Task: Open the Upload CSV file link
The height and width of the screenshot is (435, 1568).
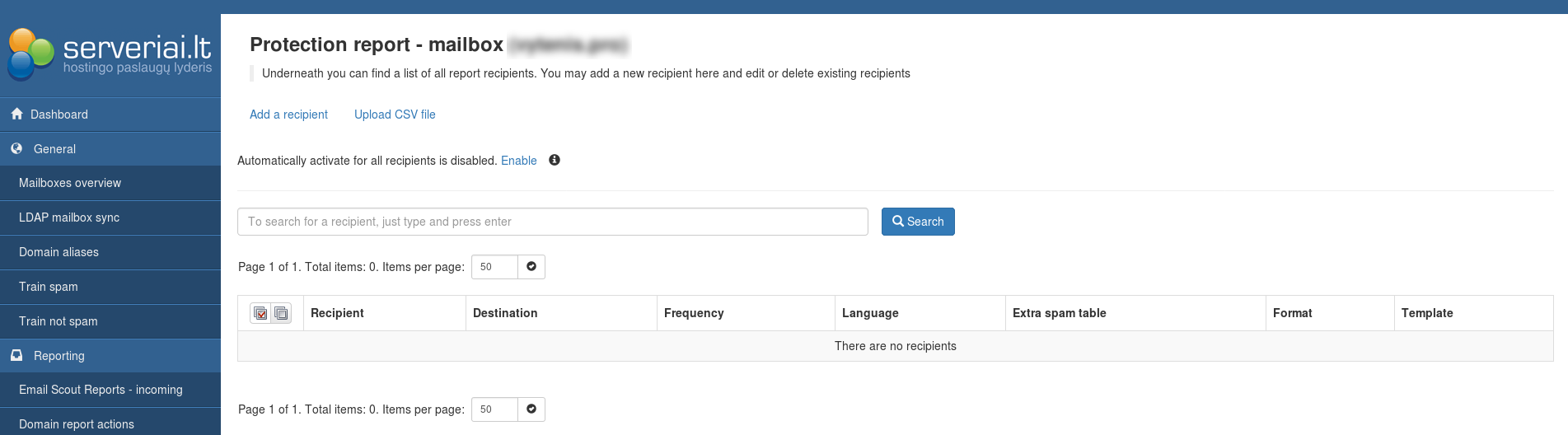Action: click(395, 115)
